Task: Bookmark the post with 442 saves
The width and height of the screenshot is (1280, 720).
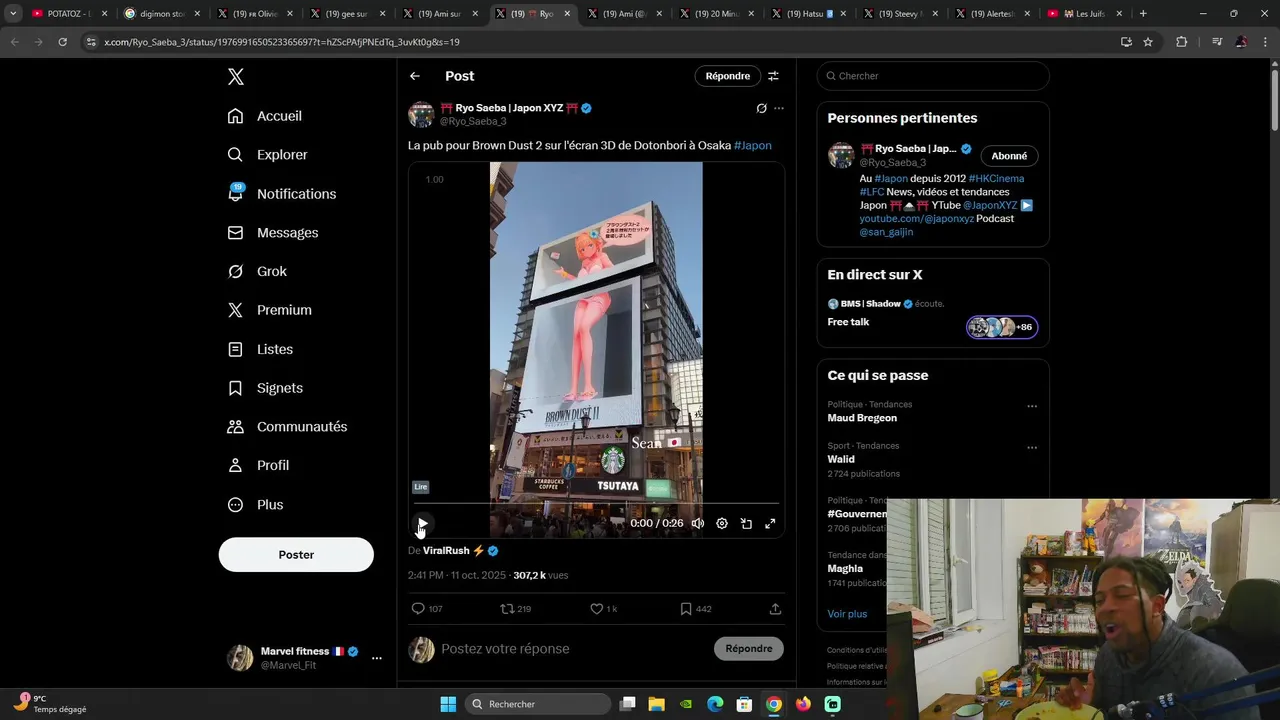Action: 695,609
